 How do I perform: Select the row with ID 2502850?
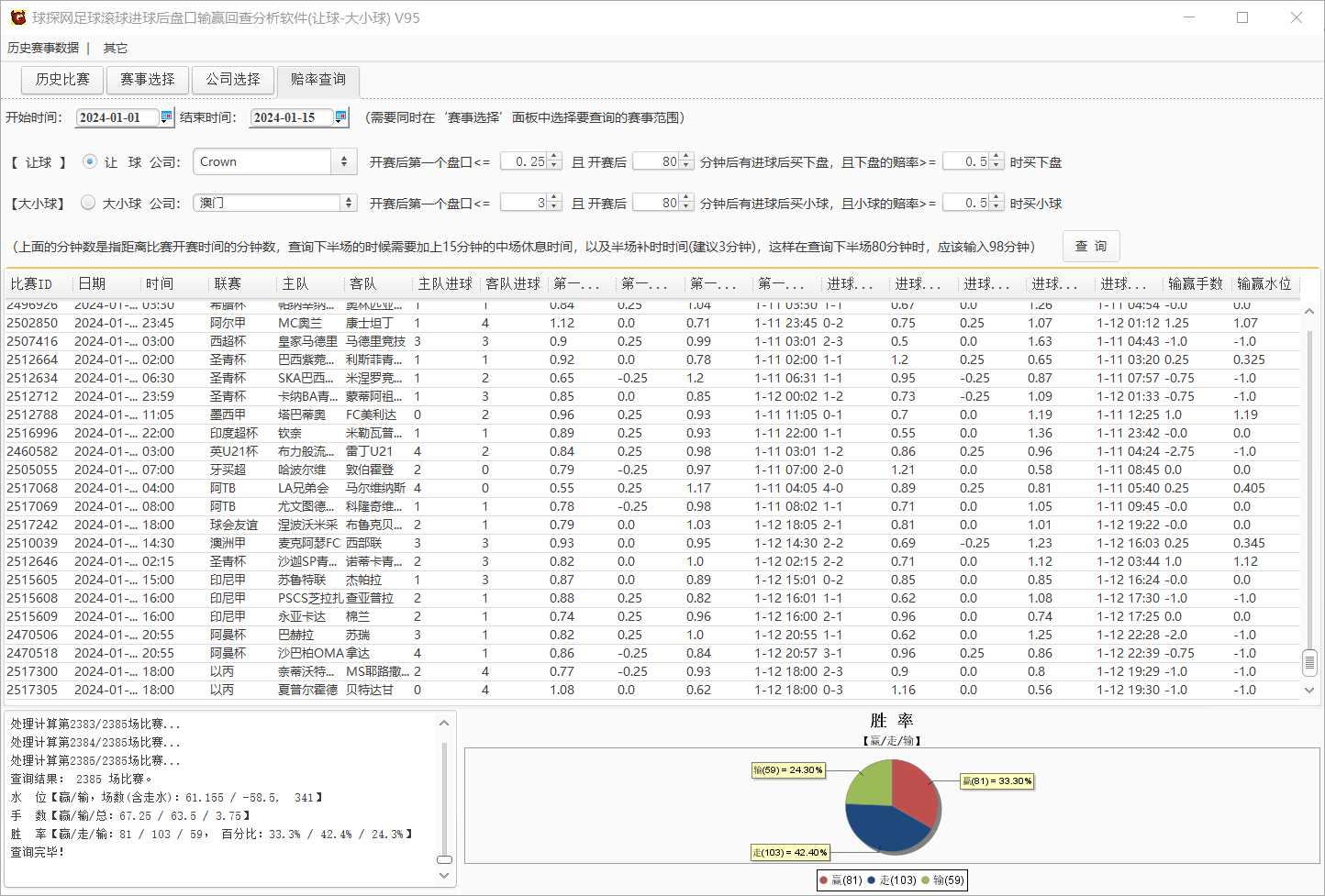click(653, 323)
